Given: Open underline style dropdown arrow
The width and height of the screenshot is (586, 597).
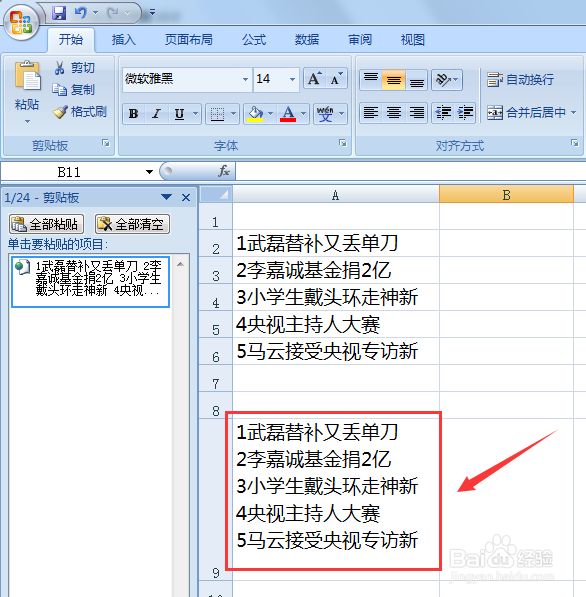Looking at the screenshot, I should [195, 113].
